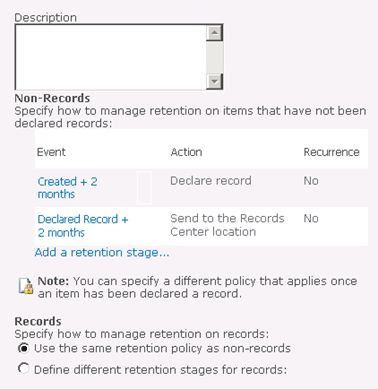Open the dropdown beside 'Created + 2 months'
The image size is (378, 389).
click(x=144, y=188)
